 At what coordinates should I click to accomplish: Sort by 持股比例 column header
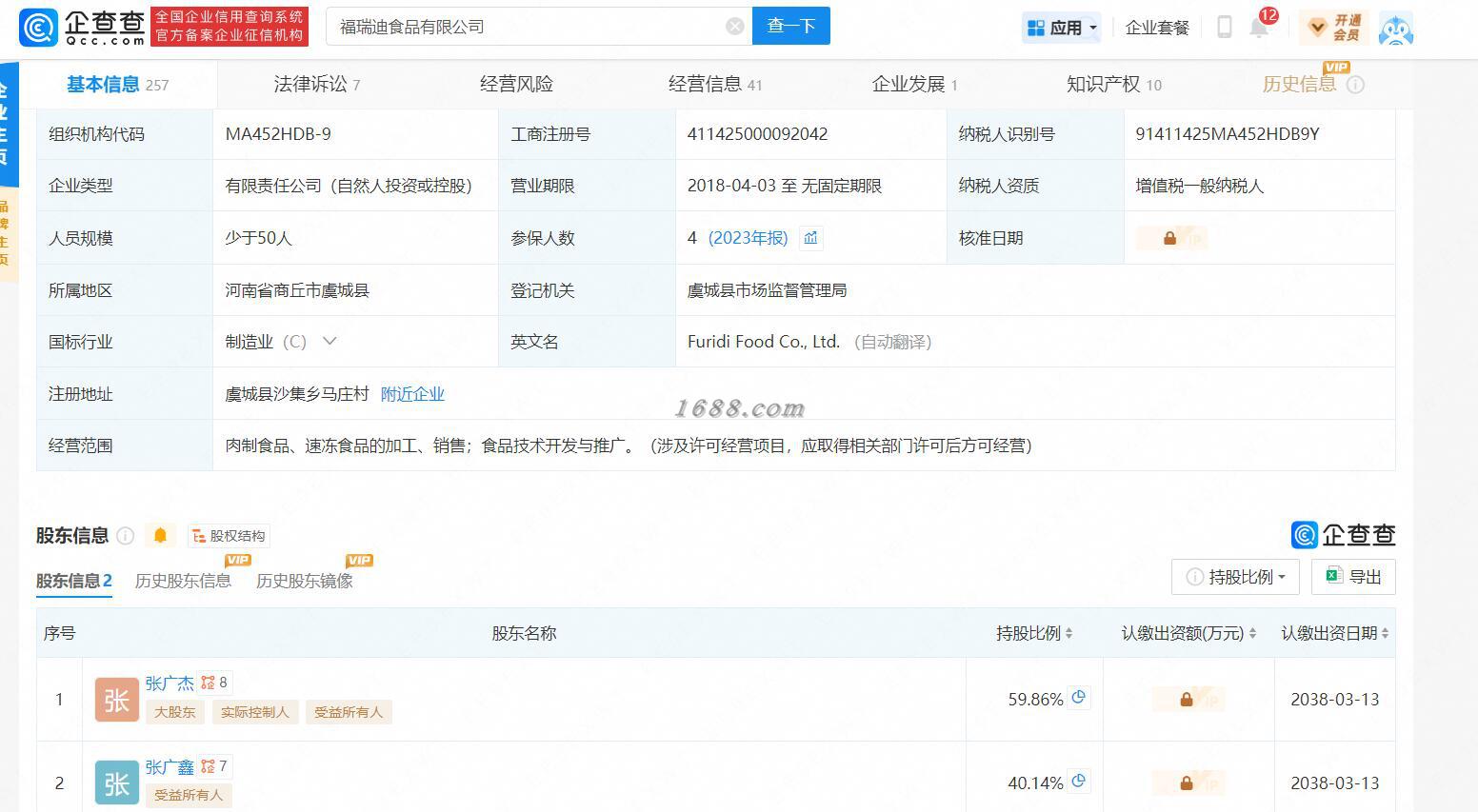[1034, 633]
